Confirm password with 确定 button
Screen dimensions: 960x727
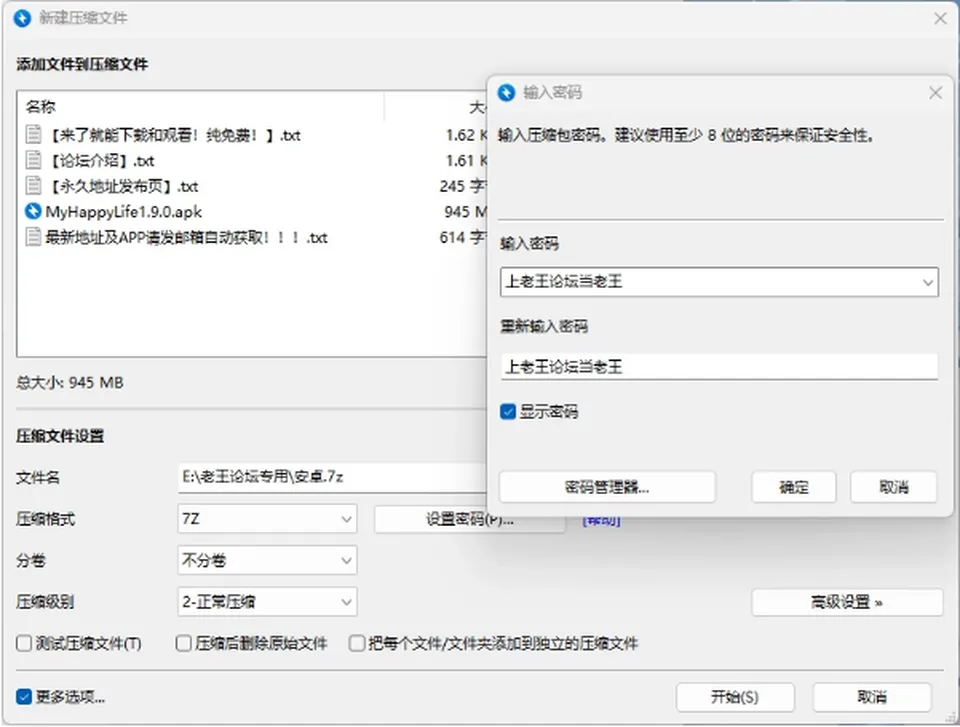click(793, 487)
